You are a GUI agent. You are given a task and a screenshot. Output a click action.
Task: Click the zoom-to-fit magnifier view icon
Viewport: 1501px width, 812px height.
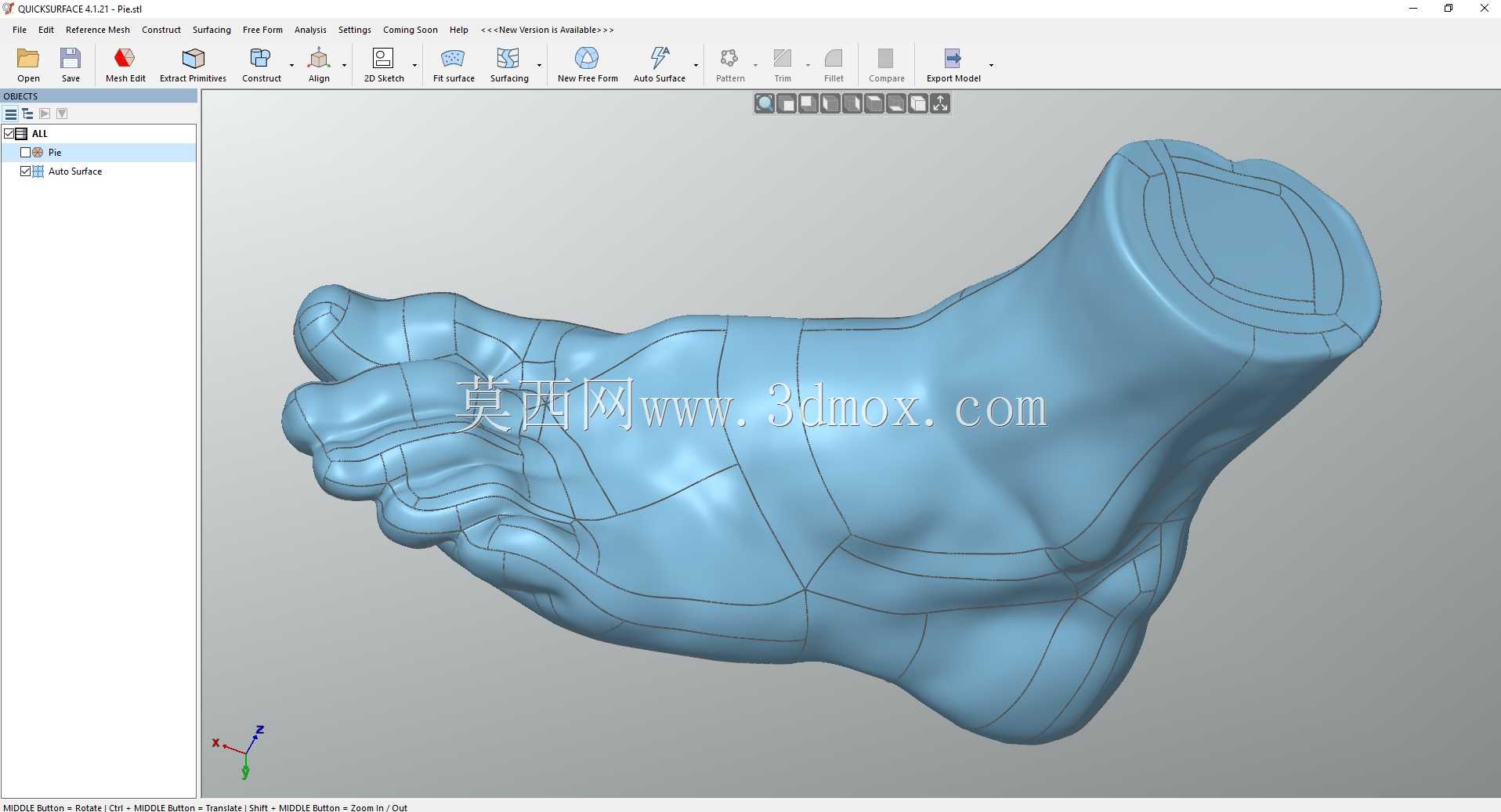[765, 103]
